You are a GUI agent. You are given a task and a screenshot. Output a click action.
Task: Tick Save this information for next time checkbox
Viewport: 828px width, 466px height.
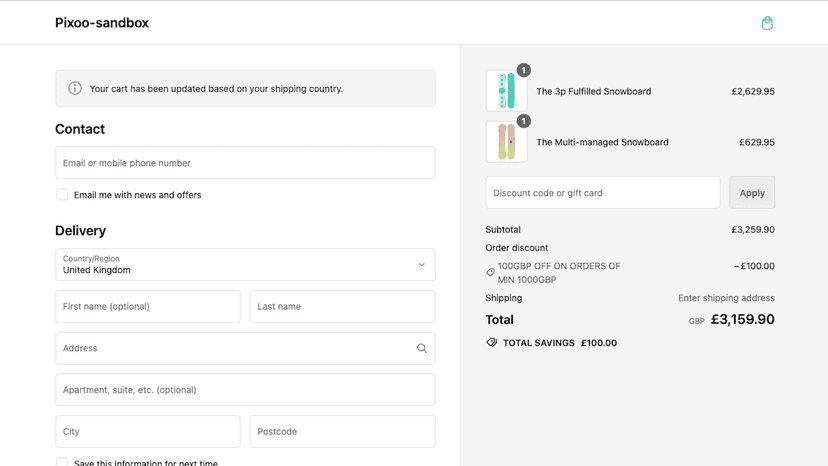(x=62, y=462)
